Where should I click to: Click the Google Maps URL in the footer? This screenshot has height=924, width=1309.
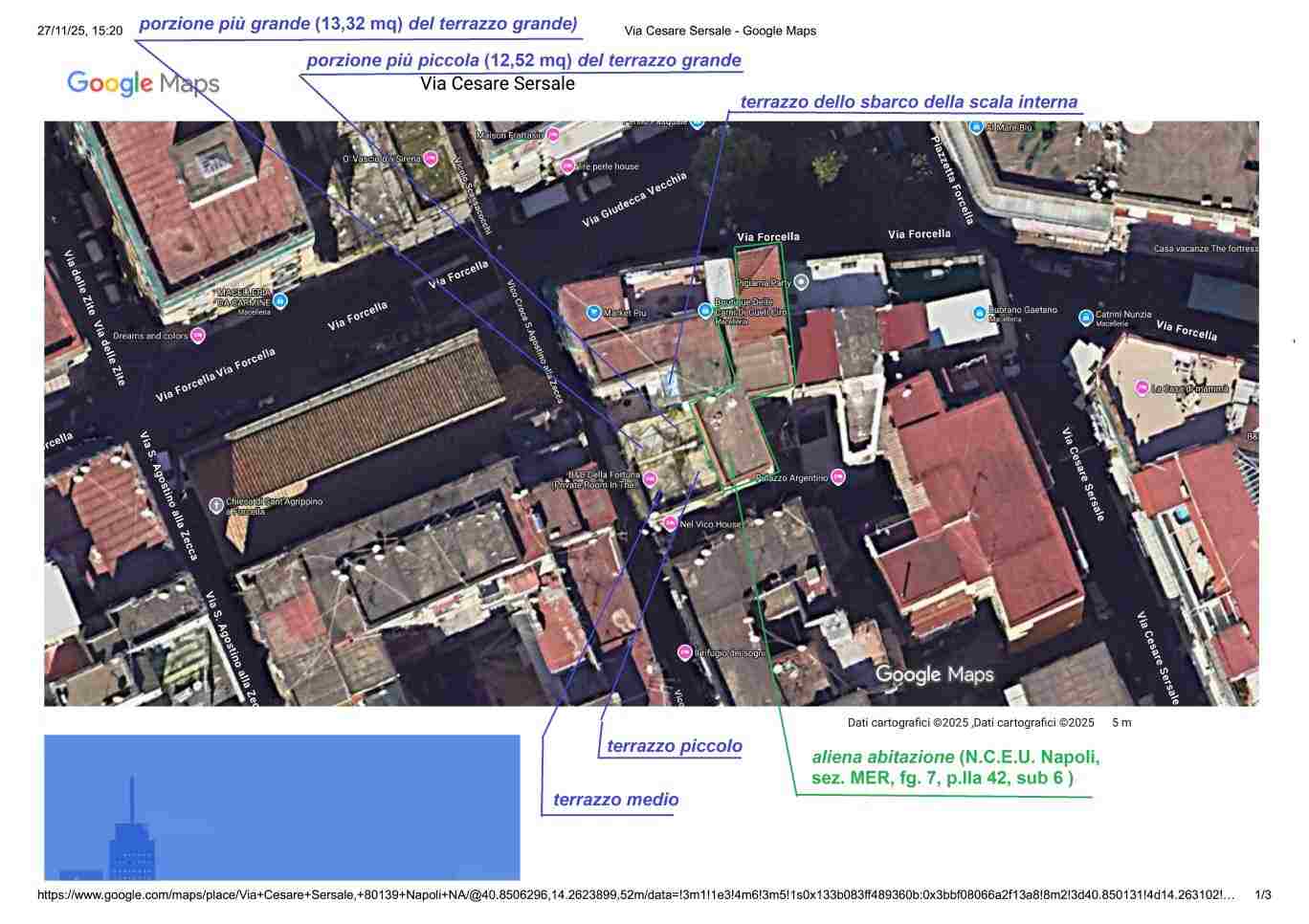click(x=635, y=895)
